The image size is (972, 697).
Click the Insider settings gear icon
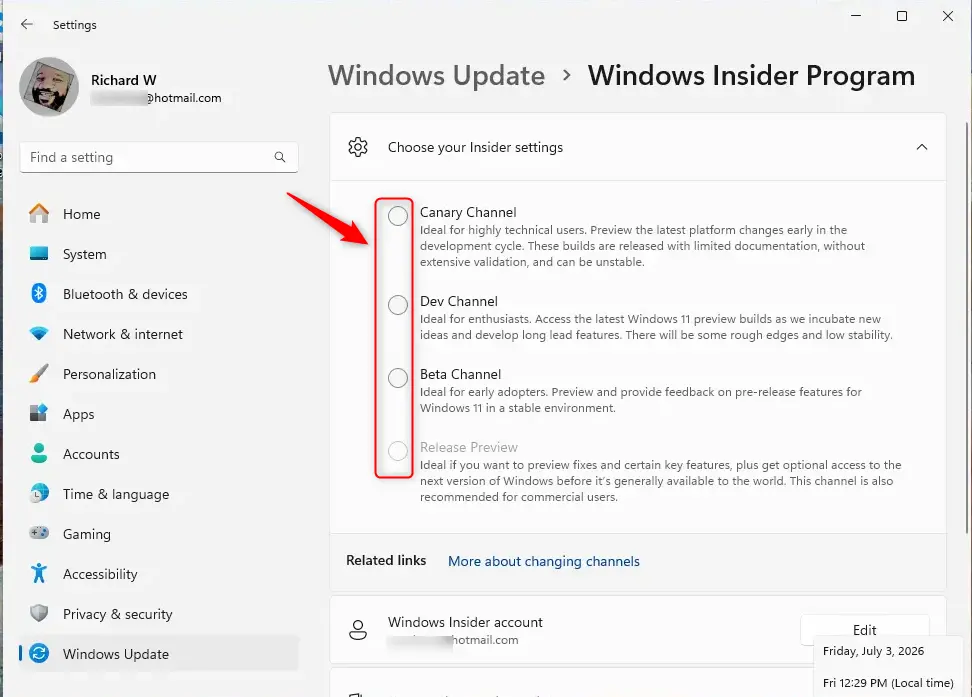click(x=358, y=147)
